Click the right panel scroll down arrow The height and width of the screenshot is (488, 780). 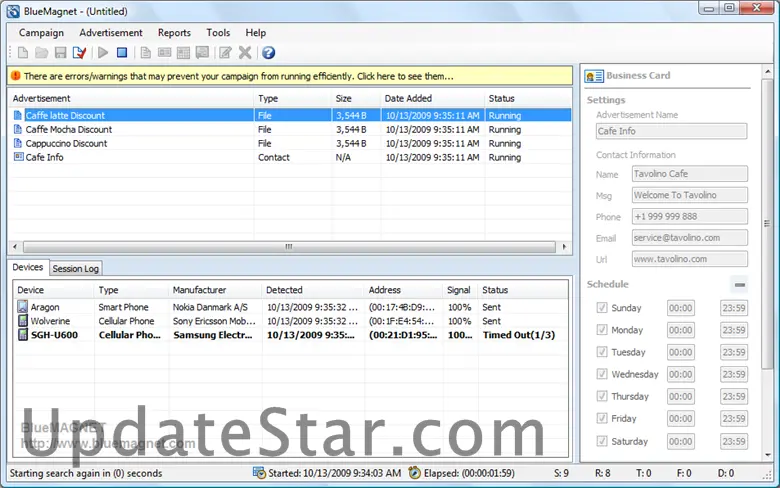coord(767,455)
